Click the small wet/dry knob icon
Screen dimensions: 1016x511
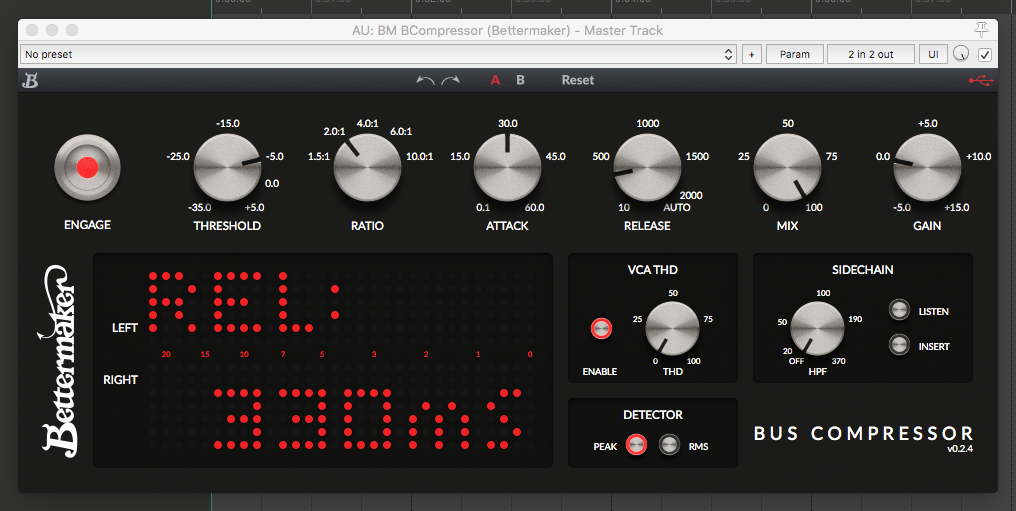pyautogui.click(x=961, y=54)
